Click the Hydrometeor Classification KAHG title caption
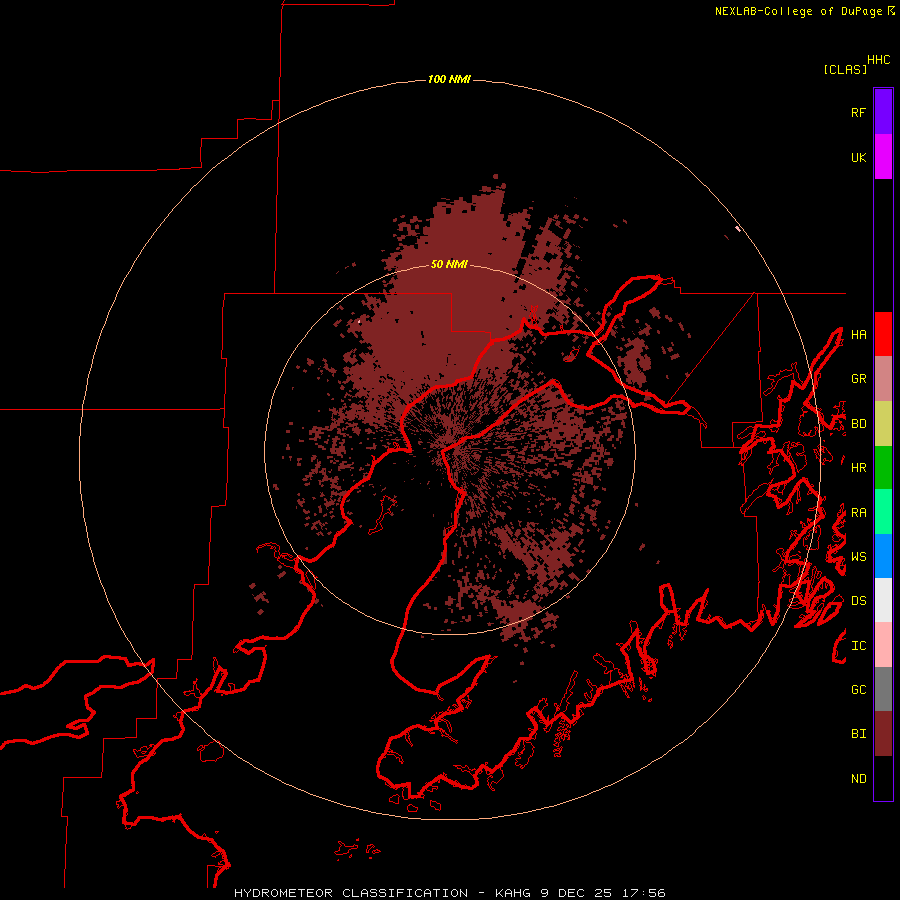 449,893
